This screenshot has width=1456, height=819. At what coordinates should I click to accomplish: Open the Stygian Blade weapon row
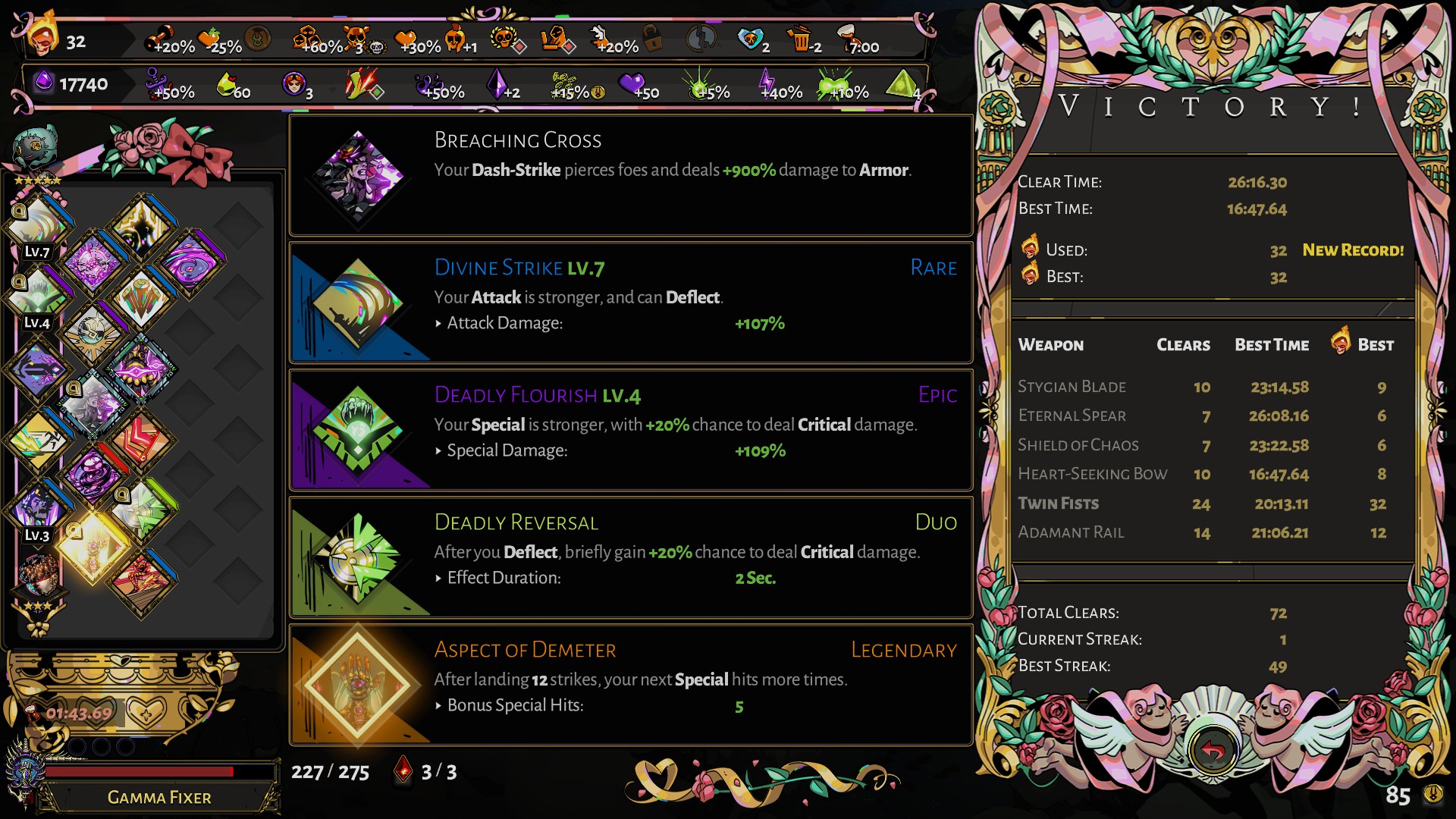[1213, 387]
